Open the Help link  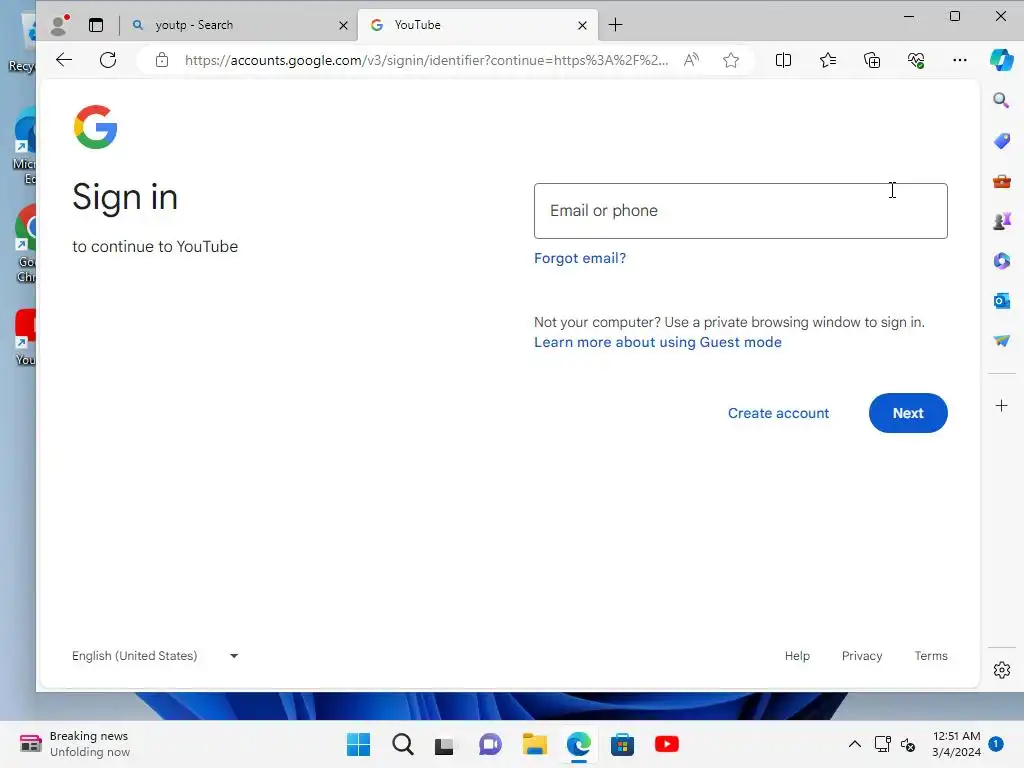click(797, 656)
